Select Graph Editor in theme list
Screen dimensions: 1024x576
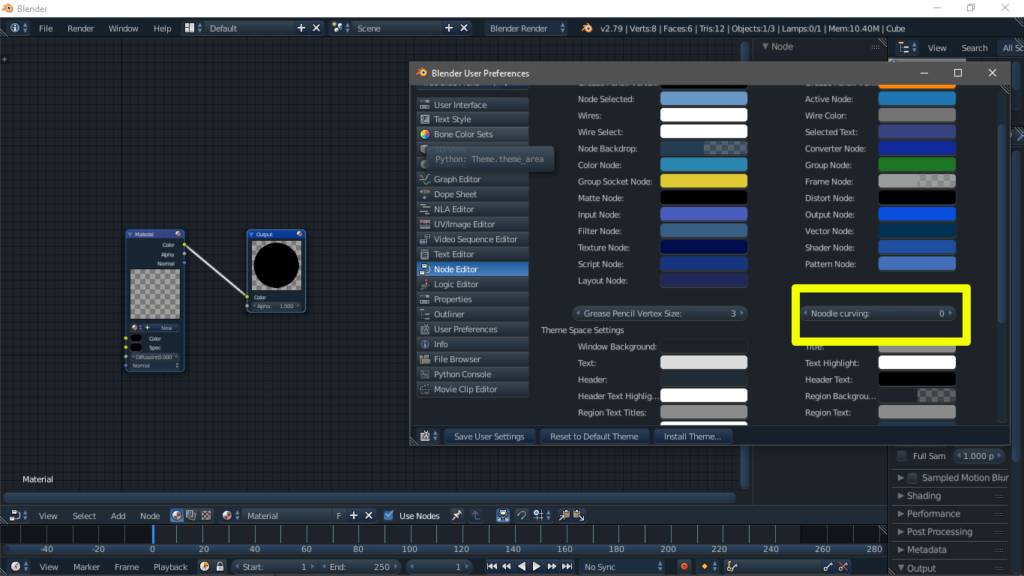(472, 179)
